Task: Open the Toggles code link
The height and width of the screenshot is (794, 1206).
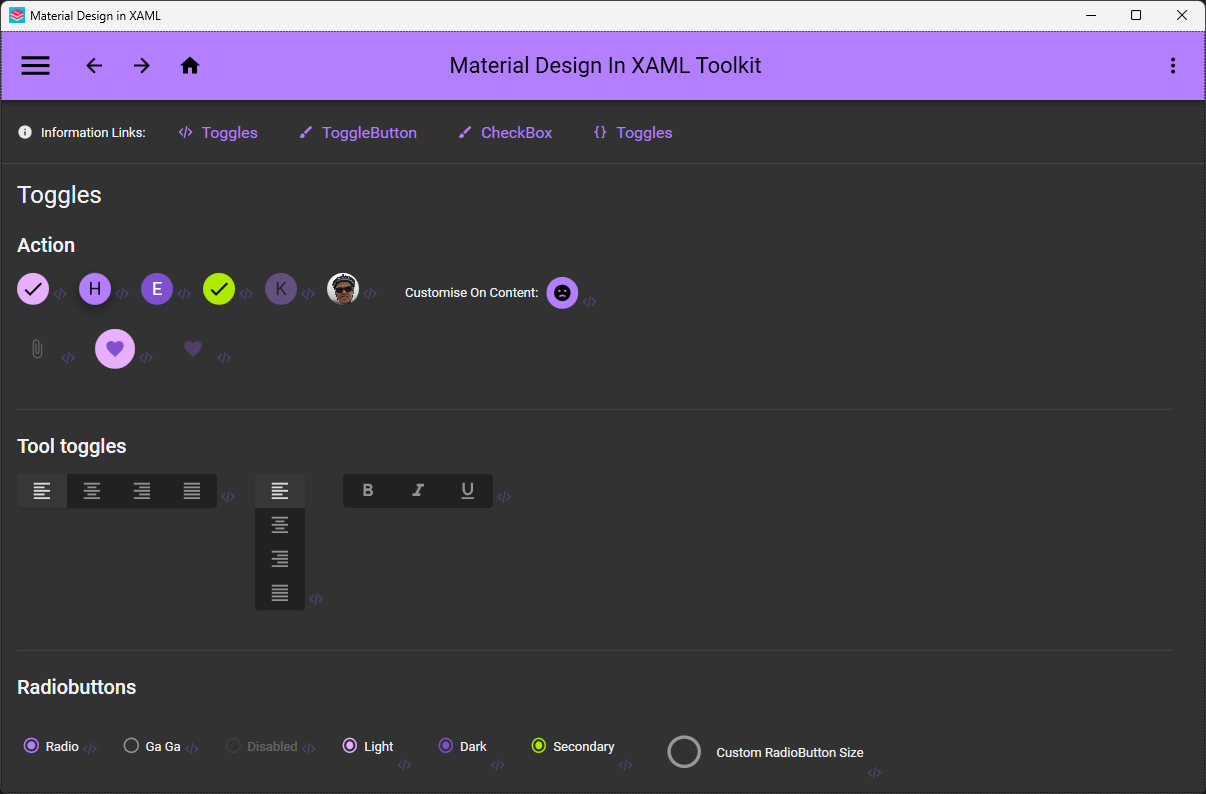Action: (218, 132)
